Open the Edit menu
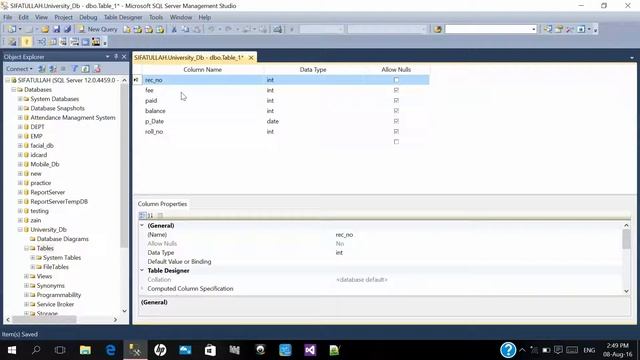The image size is (640, 360). tap(24, 17)
